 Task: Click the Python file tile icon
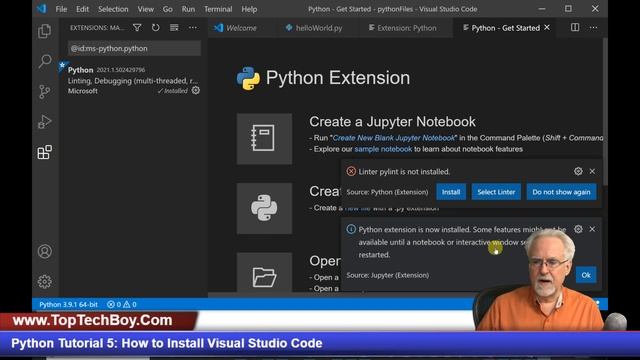(x=264, y=208)
